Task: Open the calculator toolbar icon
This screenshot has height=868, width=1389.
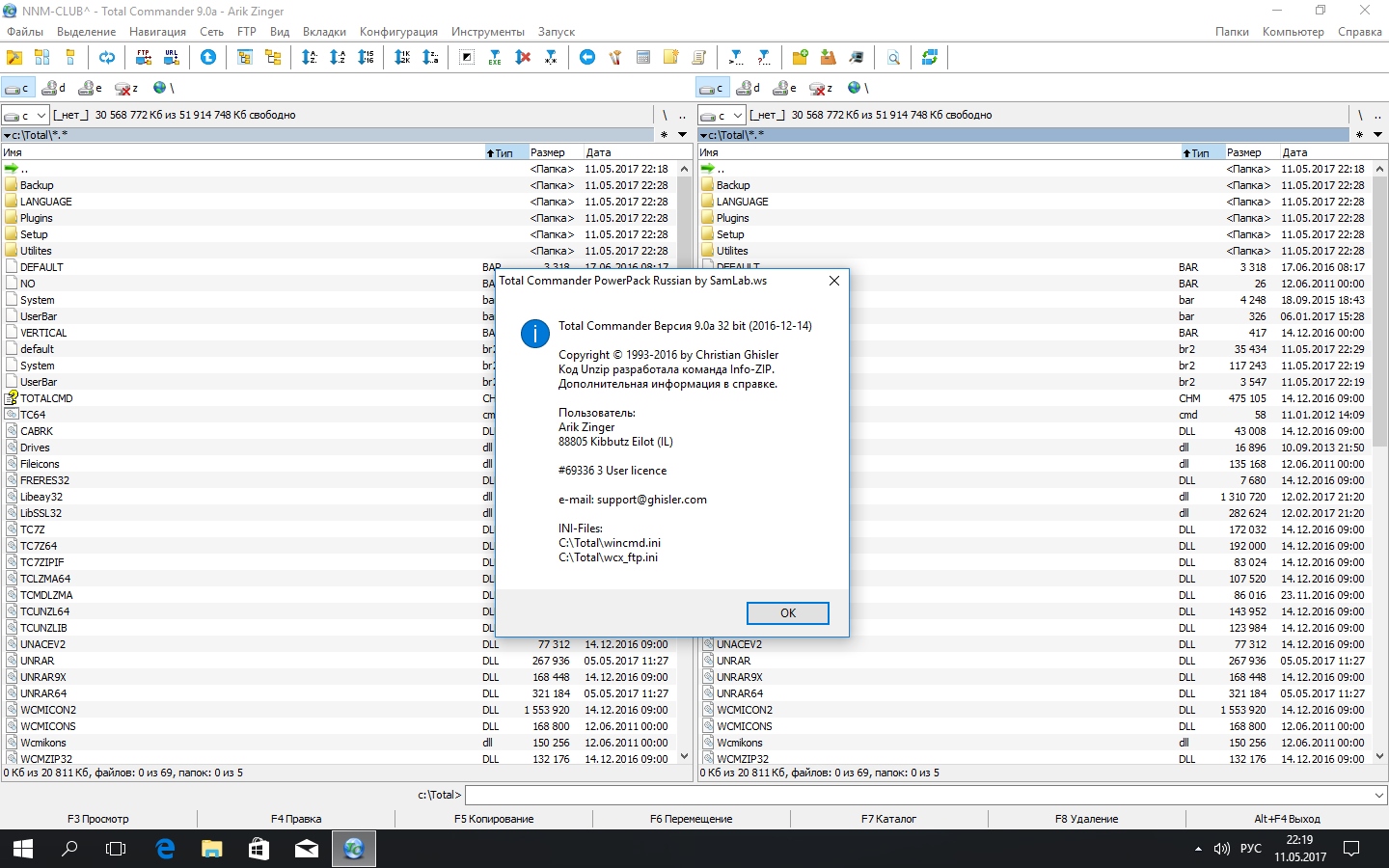Action: click(x=643, y=58)
